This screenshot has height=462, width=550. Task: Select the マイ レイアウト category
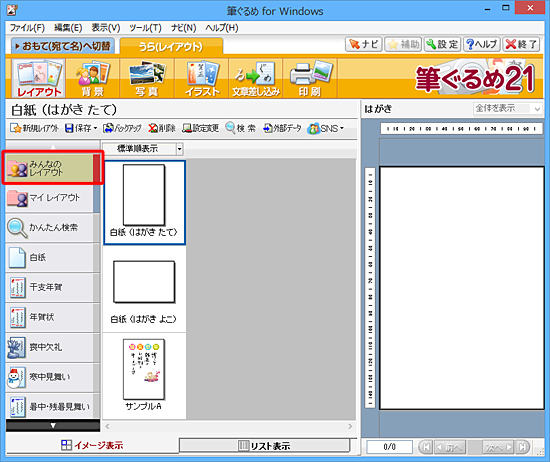(x=53, y=198)
